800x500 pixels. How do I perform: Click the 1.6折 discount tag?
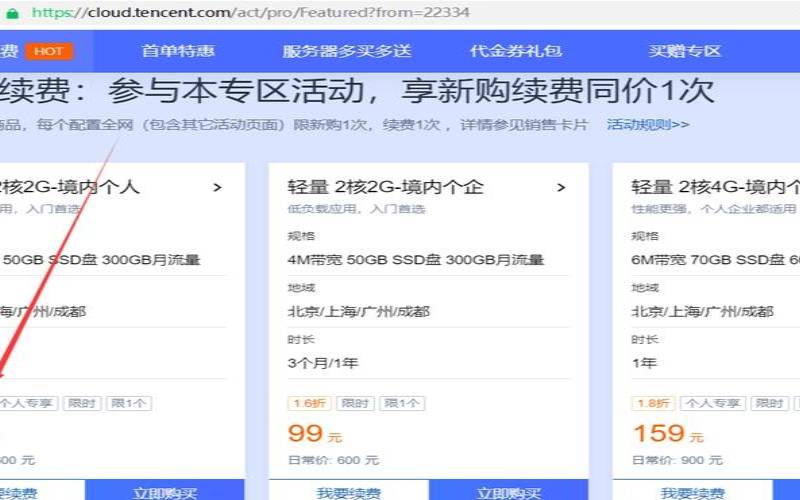309,404
